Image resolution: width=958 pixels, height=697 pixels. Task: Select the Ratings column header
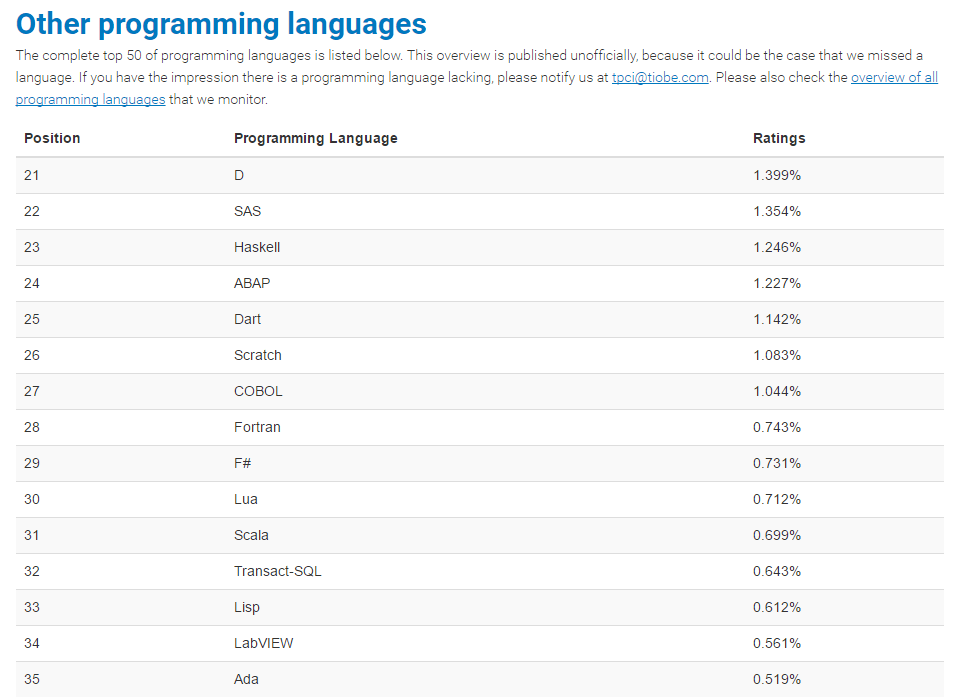point(779,138)
